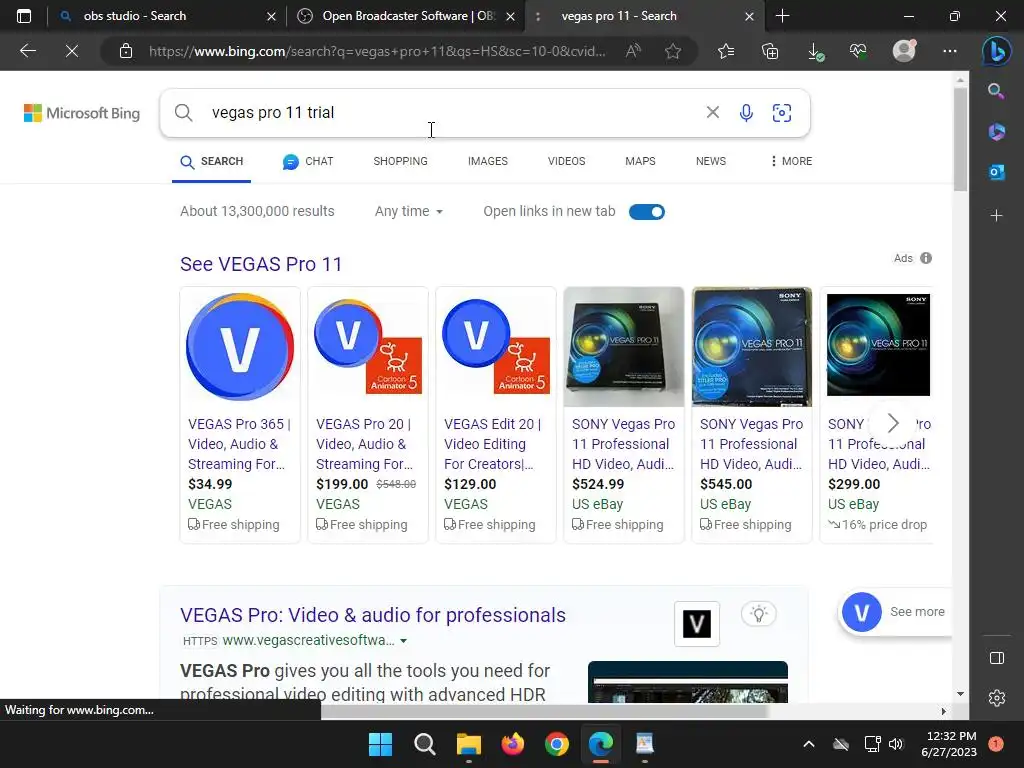This screenshot has width=1024, height=768.
Task: Select the CHAT tab
Action: coord(308,161)
